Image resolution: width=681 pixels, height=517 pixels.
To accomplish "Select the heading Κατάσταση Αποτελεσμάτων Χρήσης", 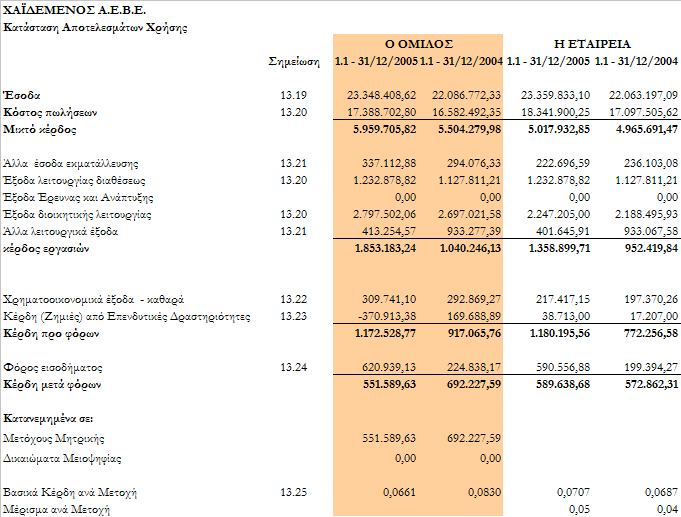I will click(x=95, y=27).
